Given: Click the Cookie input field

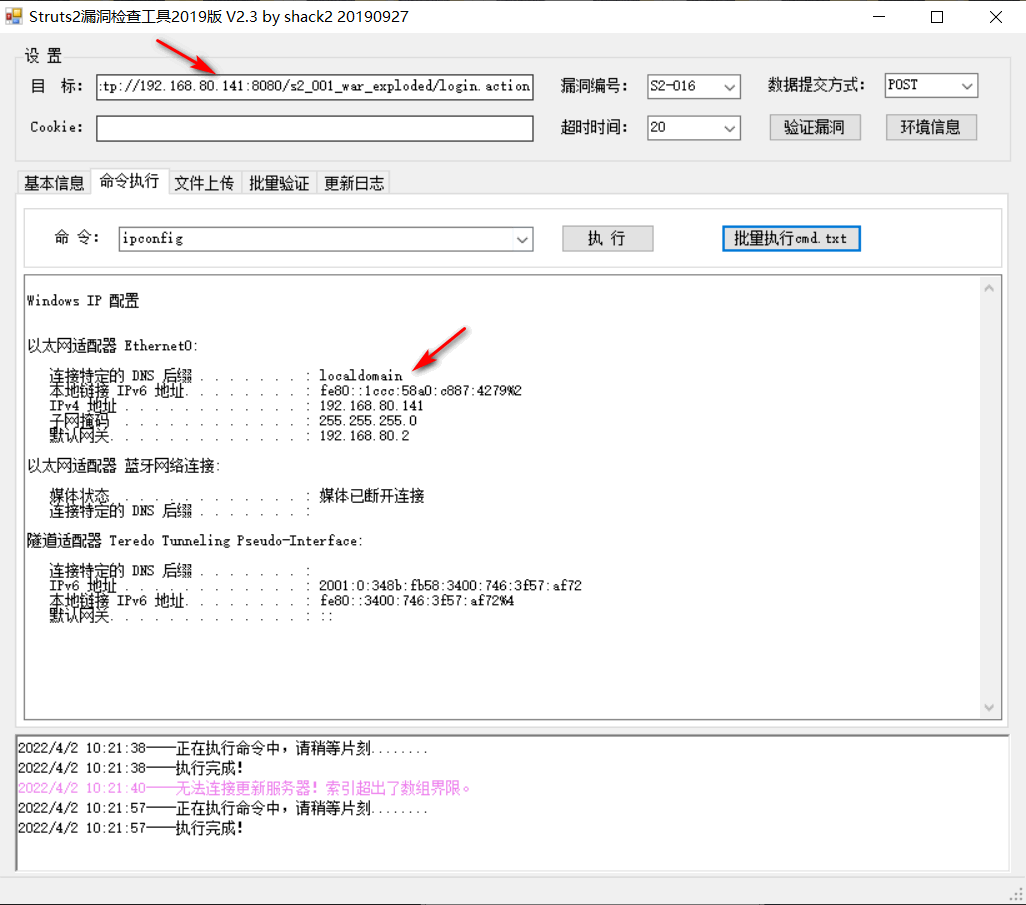Looking at the screenshot, I should (x=315, y=128).
